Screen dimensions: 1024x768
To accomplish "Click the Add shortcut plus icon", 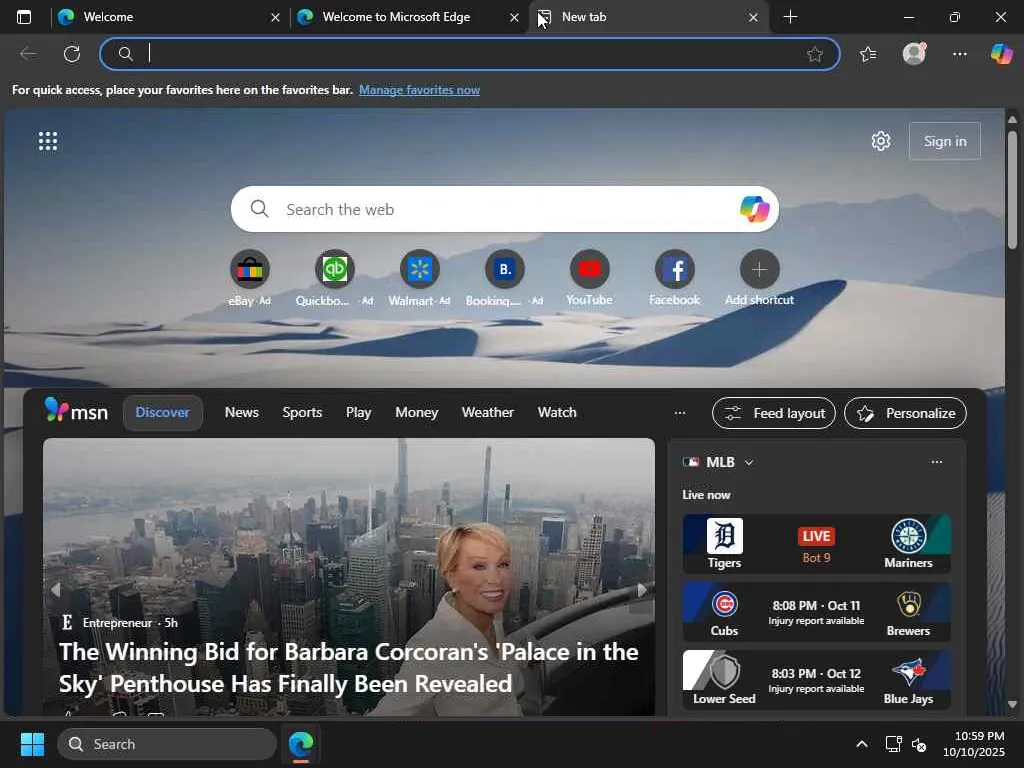I will pos(759,269).
